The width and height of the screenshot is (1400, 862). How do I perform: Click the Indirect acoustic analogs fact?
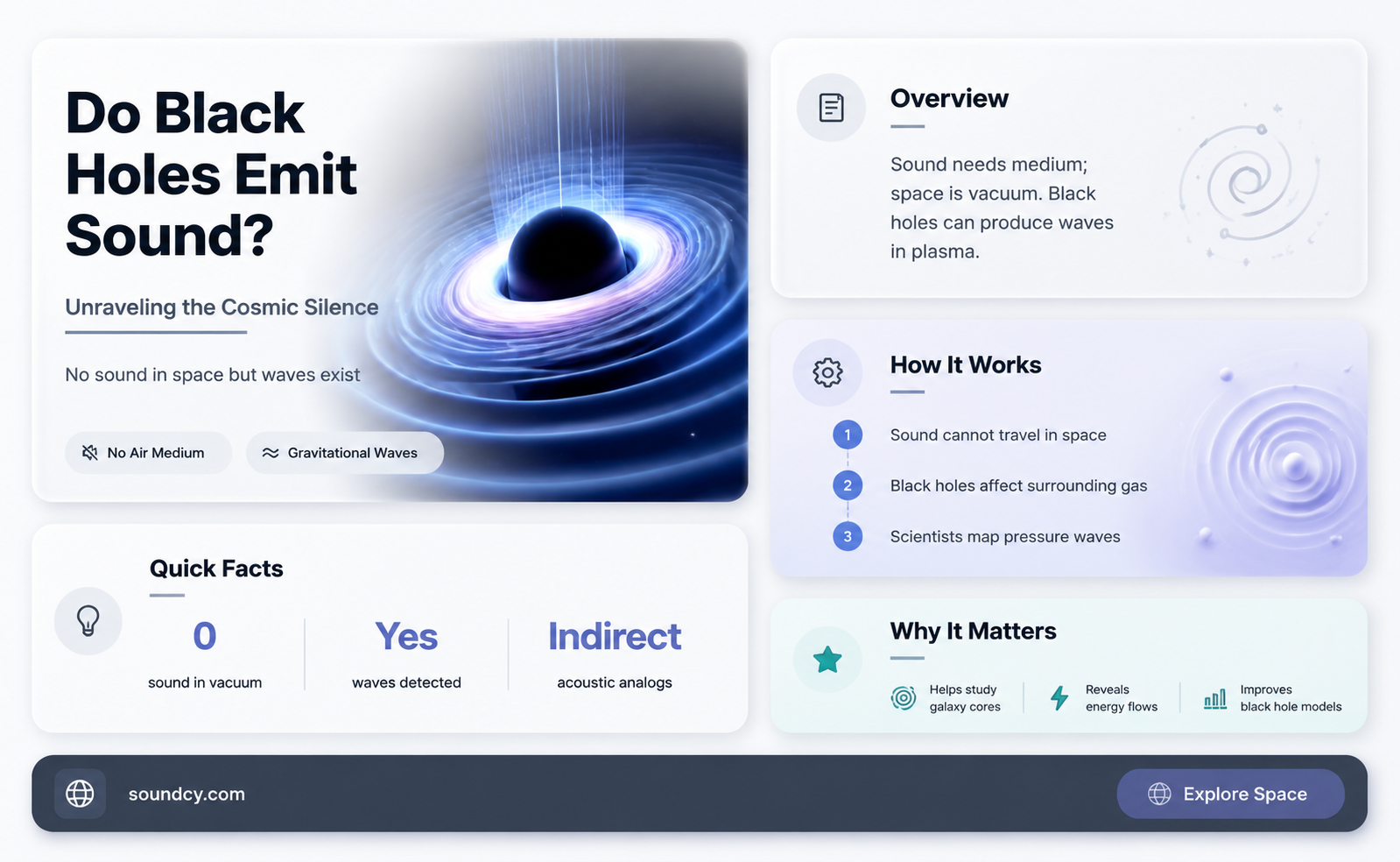[x=615, y=654]
